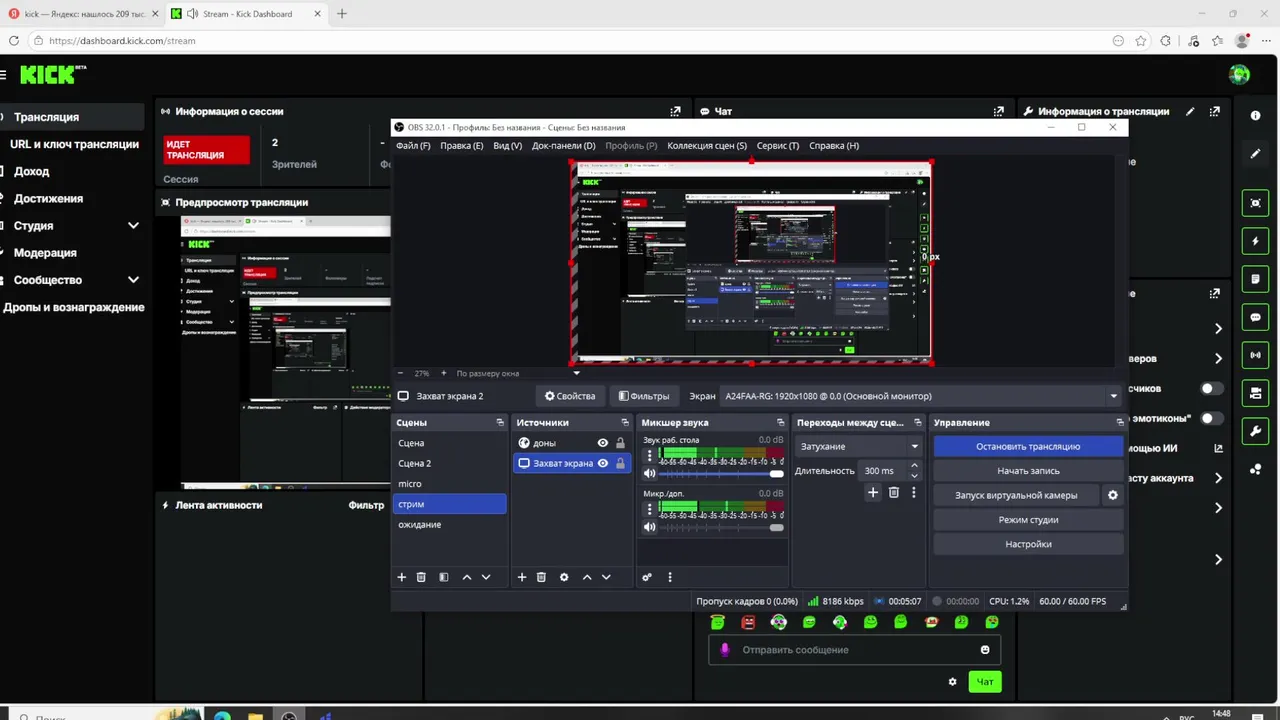Open URL и ключ трансляции in sidebar
Viewport: 1280px width, 720px height.
75,144
